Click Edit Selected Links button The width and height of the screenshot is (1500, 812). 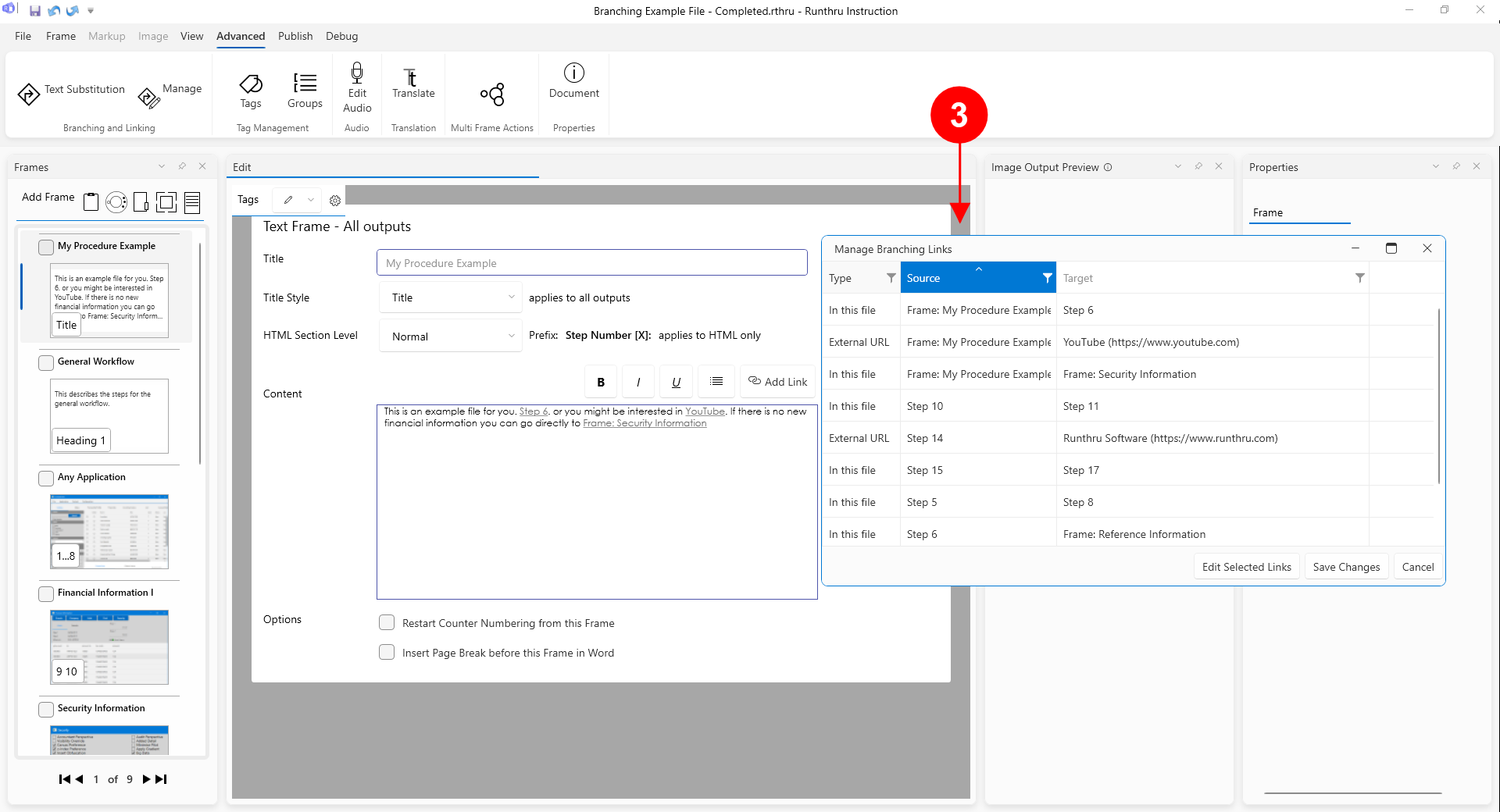pyautogui.click(x=1246, y=567)
